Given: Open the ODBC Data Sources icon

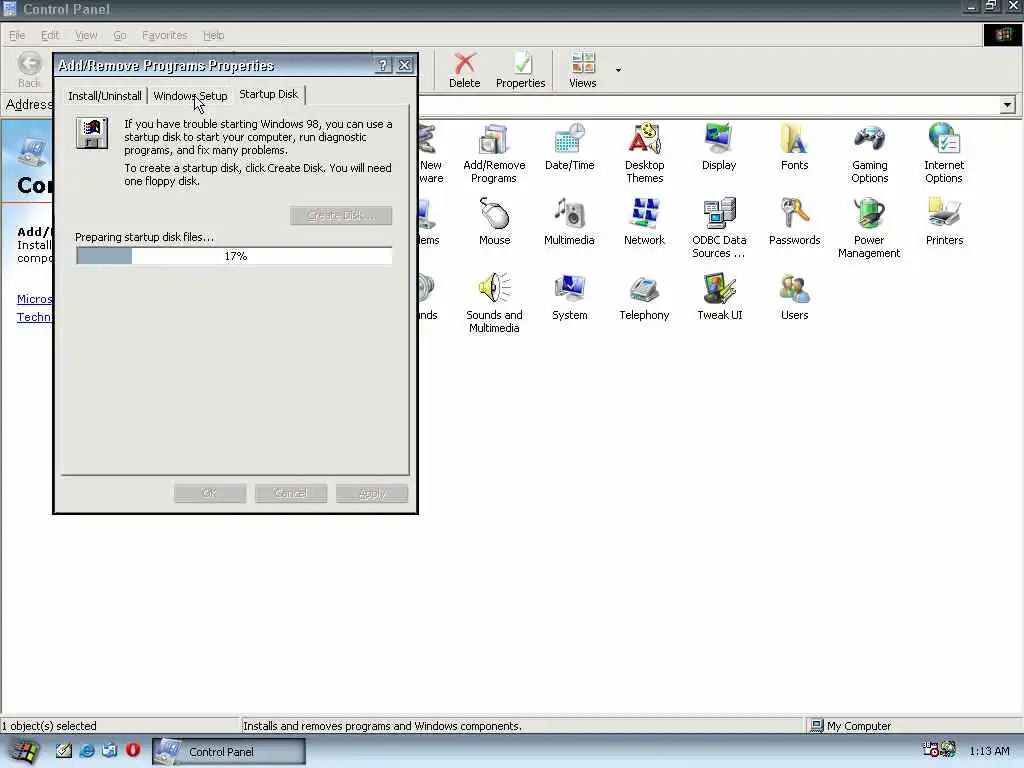Looking at the screenshot, I should 719,229.
